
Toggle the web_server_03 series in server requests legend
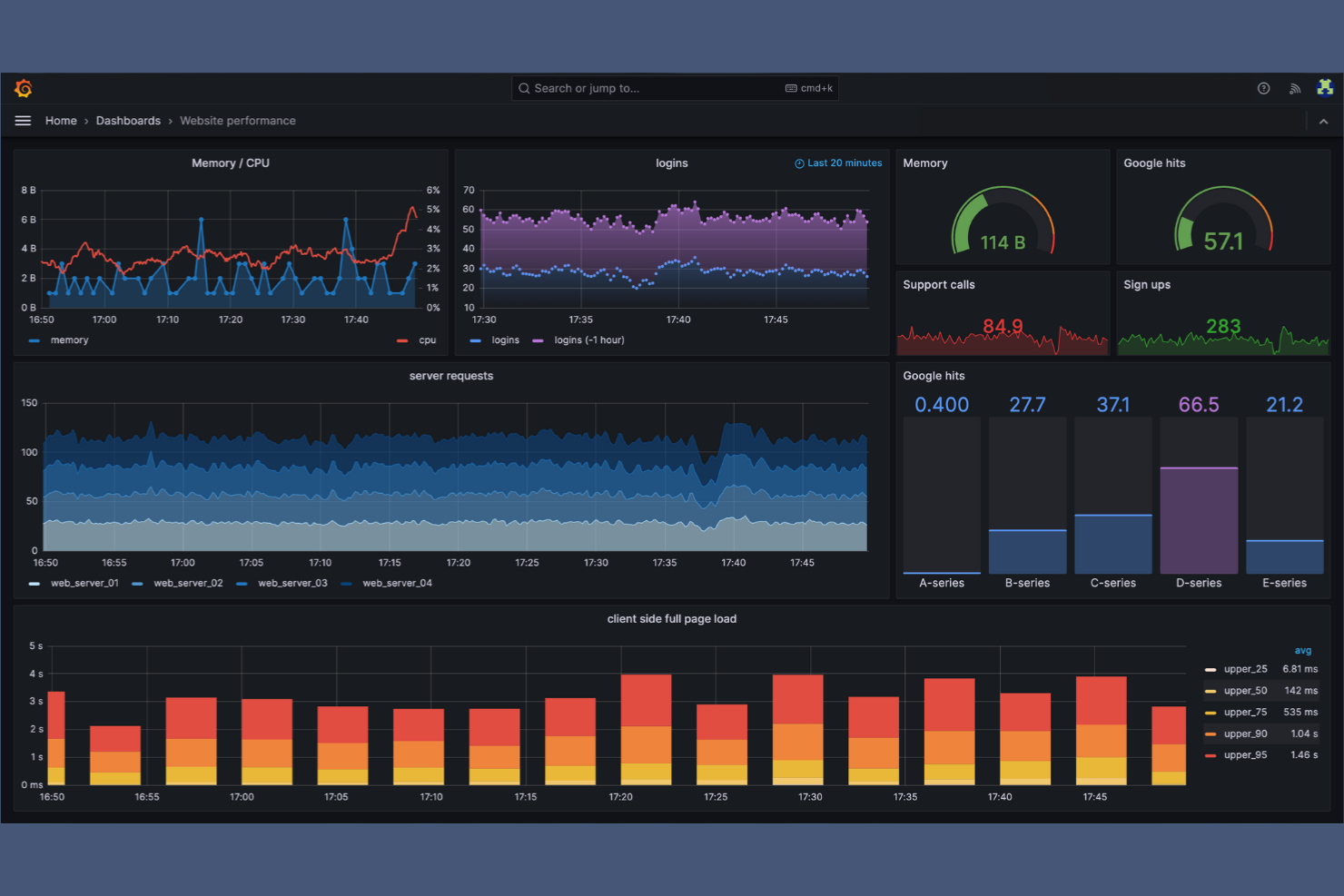pyautogui.click(x=292, y=583)
